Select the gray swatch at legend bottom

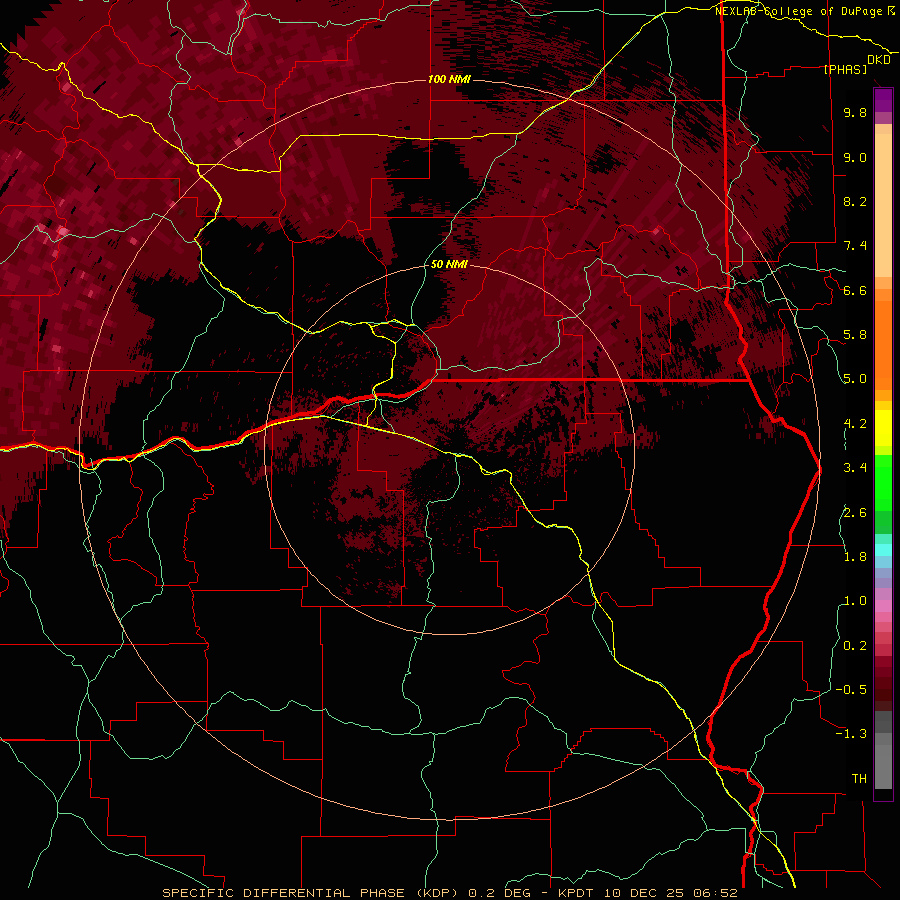click(883, 766)
